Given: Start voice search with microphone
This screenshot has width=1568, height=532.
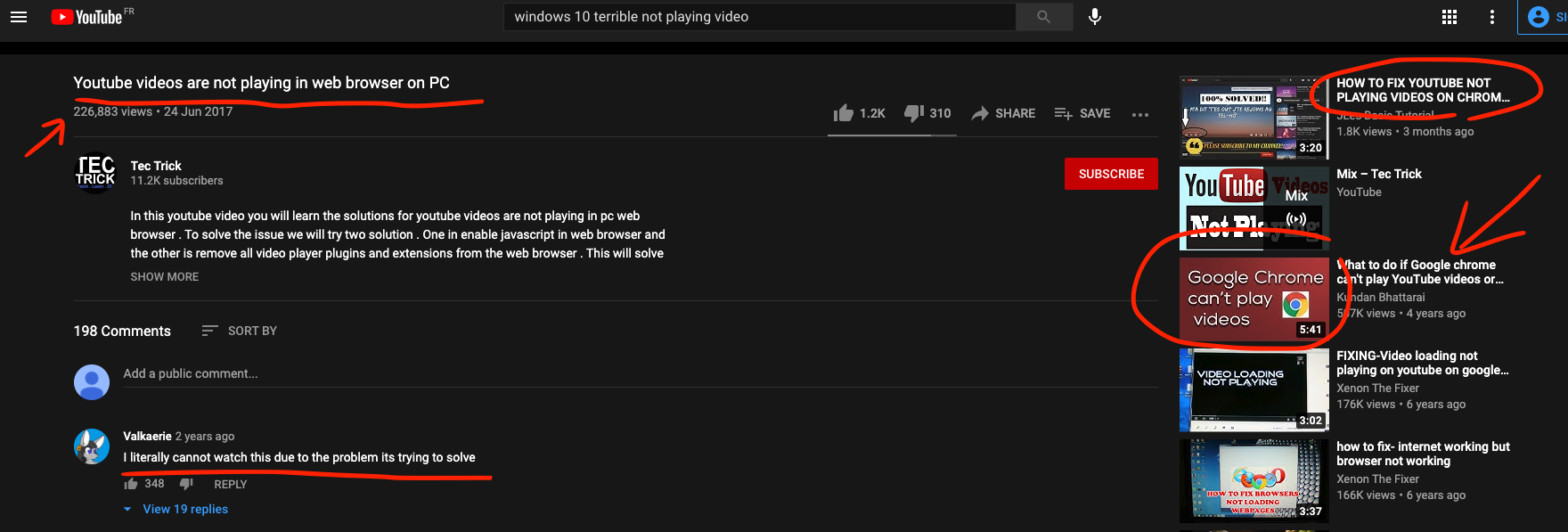Looking at the screenshot, I should tap(1095, 17).
